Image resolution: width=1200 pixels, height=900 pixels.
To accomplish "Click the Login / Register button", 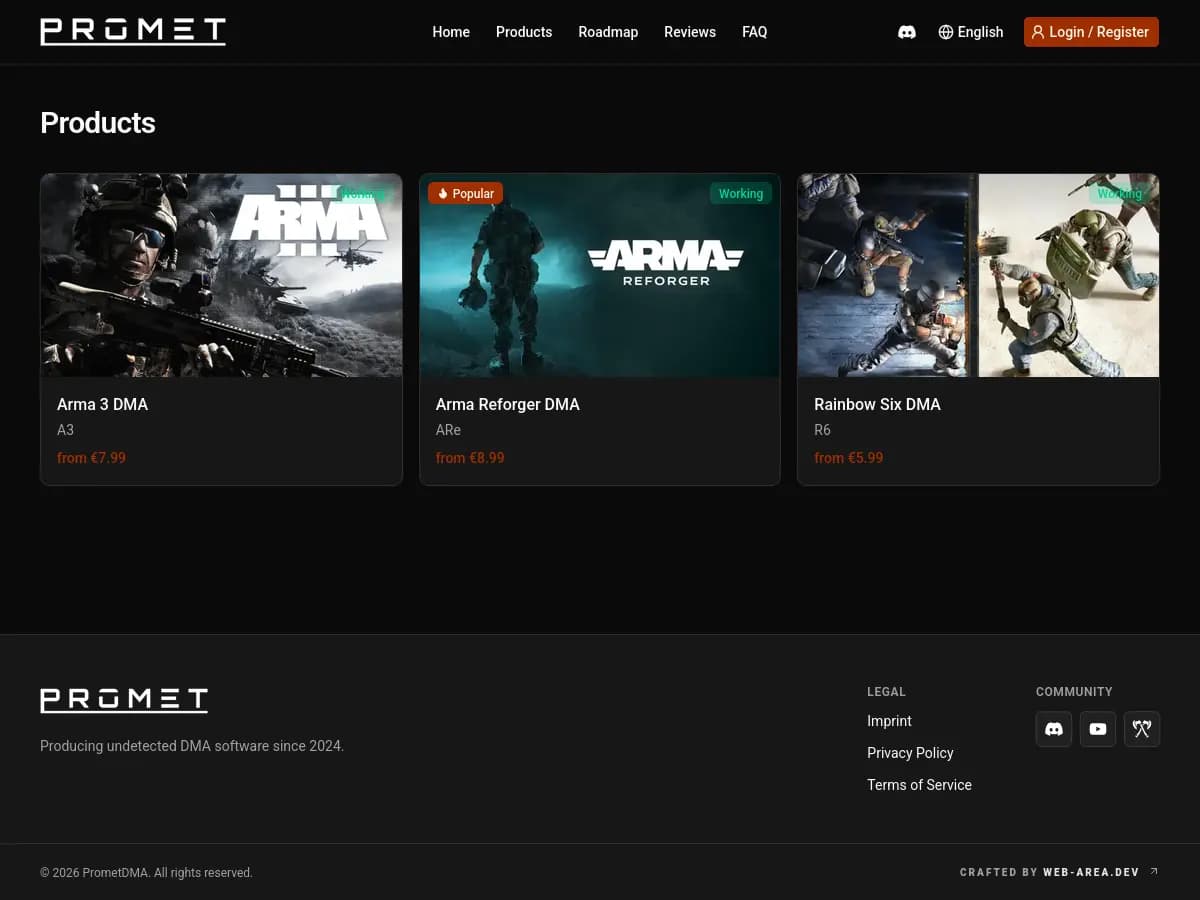I will (x=1091, y=32).
